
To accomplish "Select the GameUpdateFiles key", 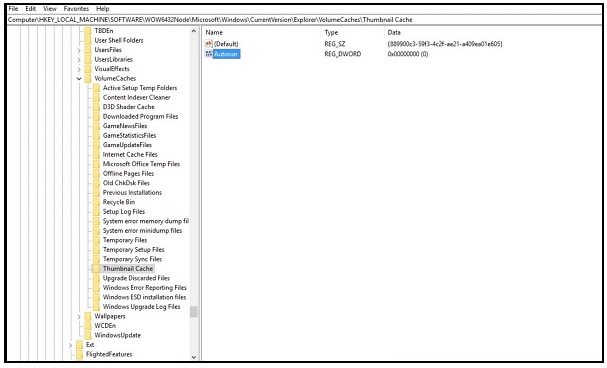I will pyautogui.click(x=127, y=145).
